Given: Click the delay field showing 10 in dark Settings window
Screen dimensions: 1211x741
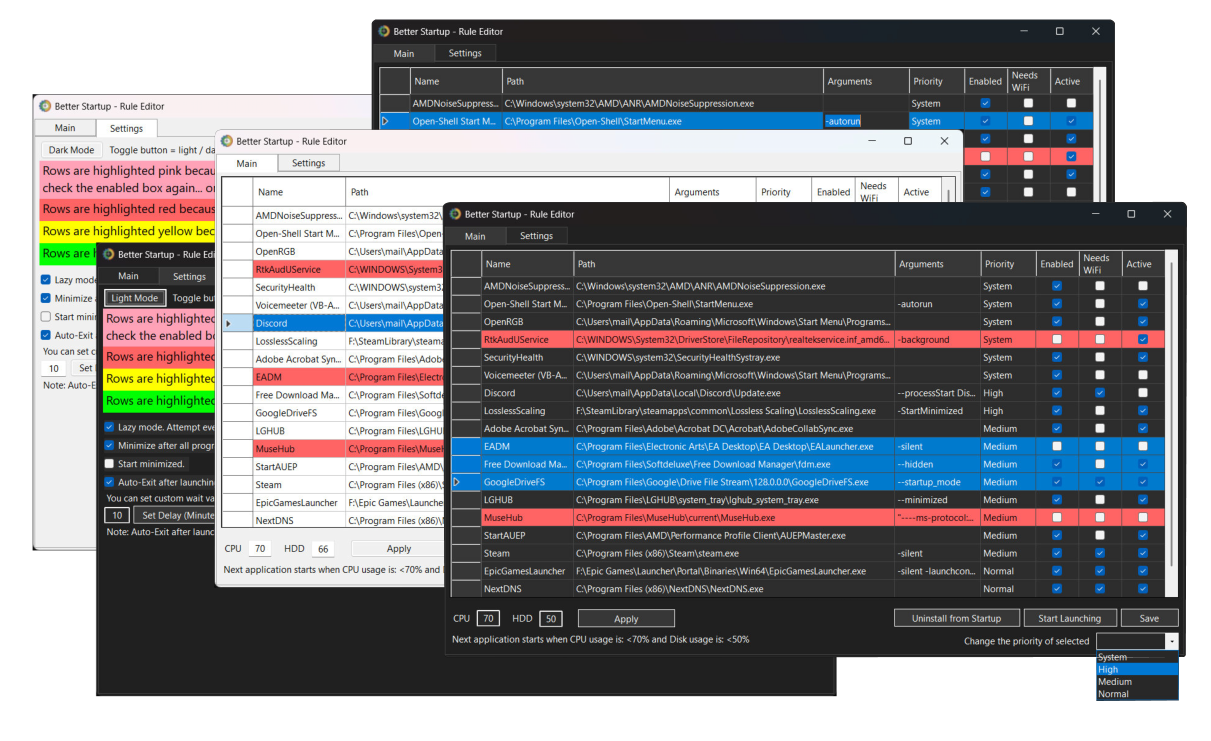Looking at the screenshot, I should coord(117,515).
